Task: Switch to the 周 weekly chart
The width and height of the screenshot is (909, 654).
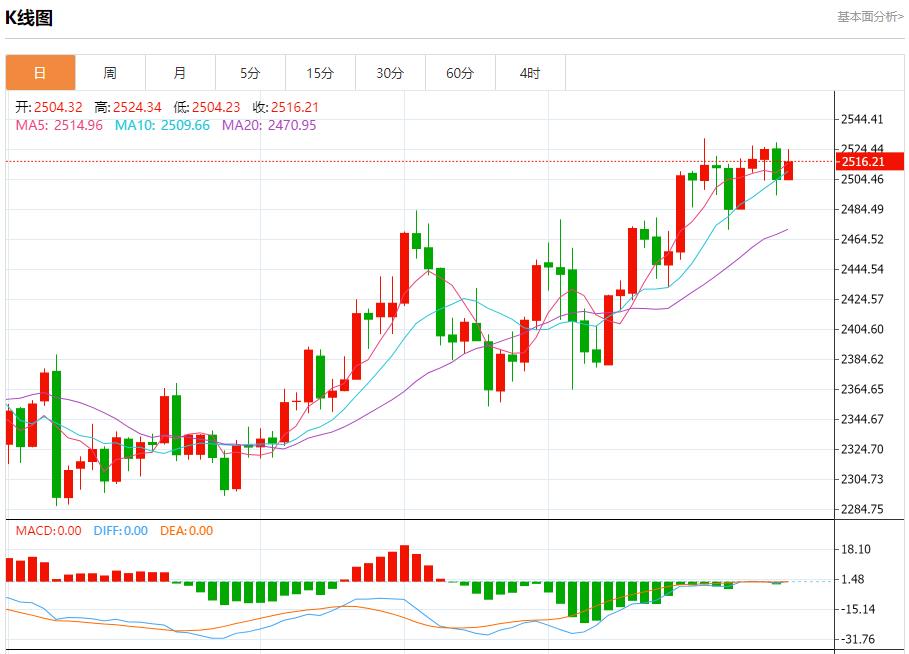Action: click(110, 72)
